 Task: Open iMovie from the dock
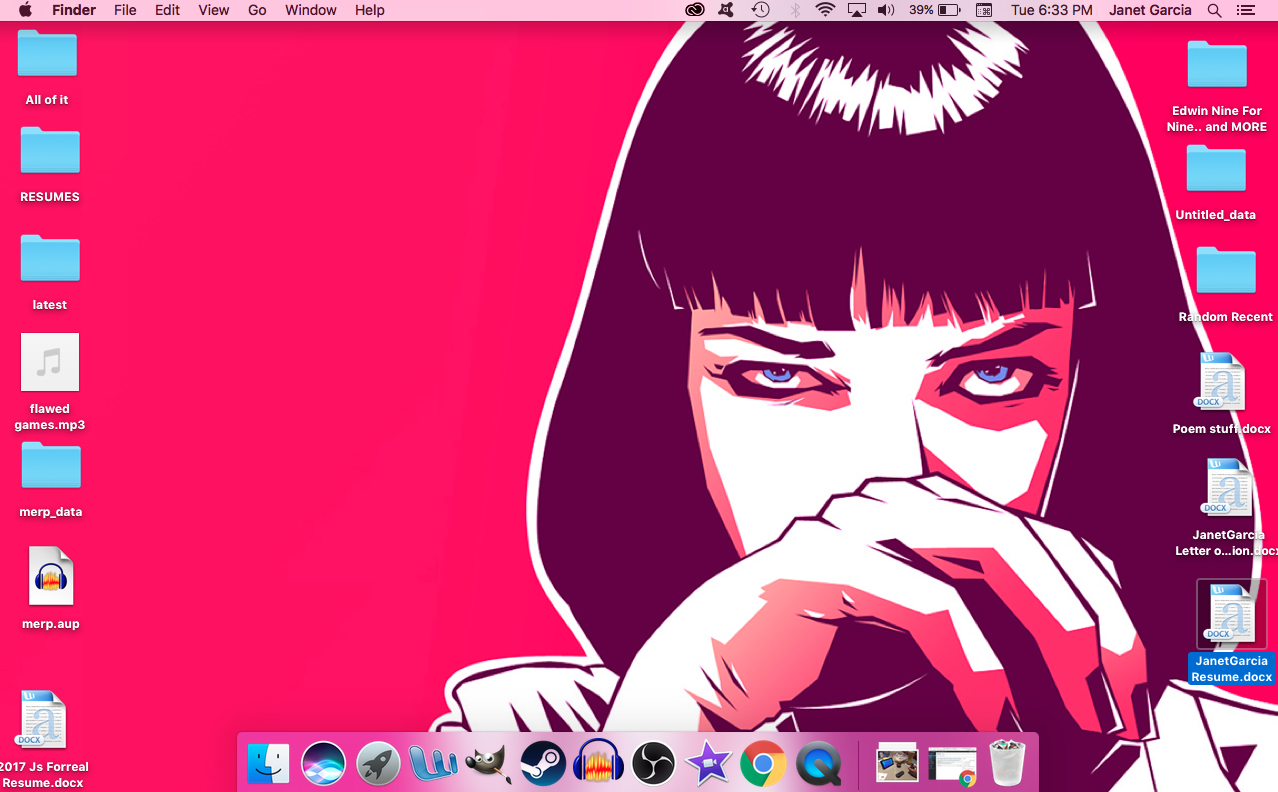(708, 764)
